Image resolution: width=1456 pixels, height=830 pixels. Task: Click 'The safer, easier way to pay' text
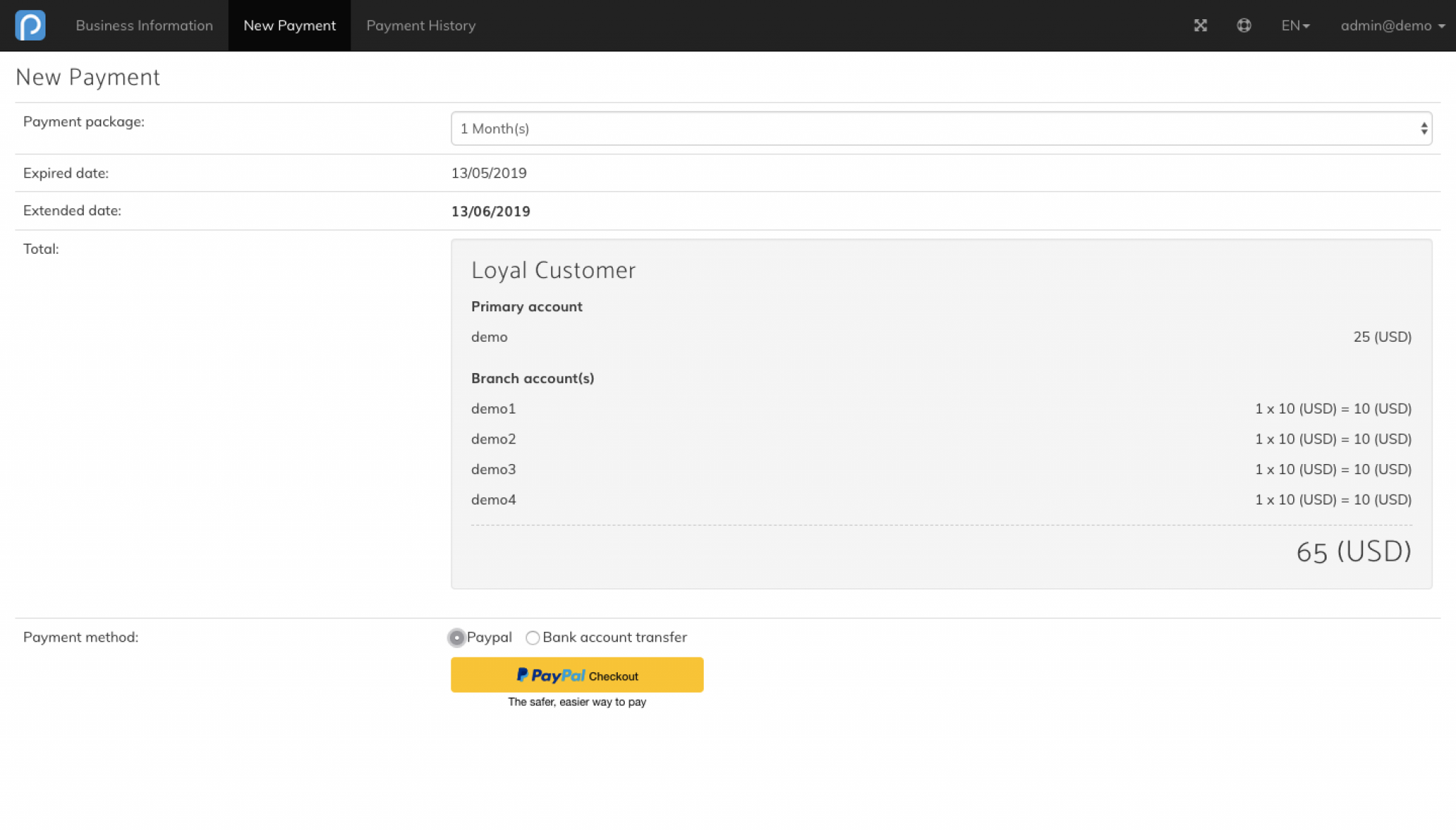pos(577,702)
